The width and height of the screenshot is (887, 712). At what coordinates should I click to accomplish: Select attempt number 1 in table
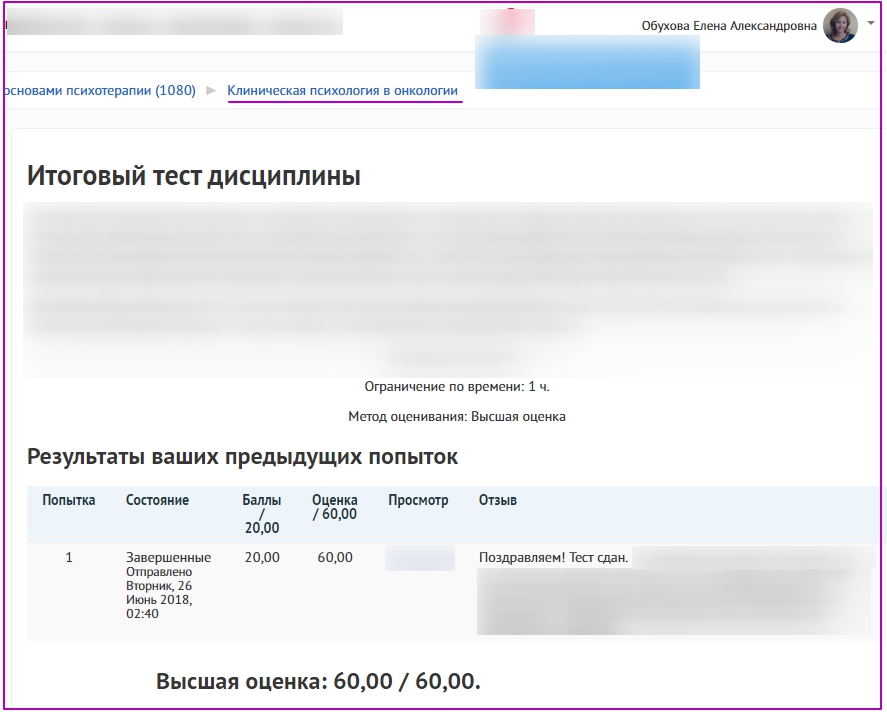[69, 558]
